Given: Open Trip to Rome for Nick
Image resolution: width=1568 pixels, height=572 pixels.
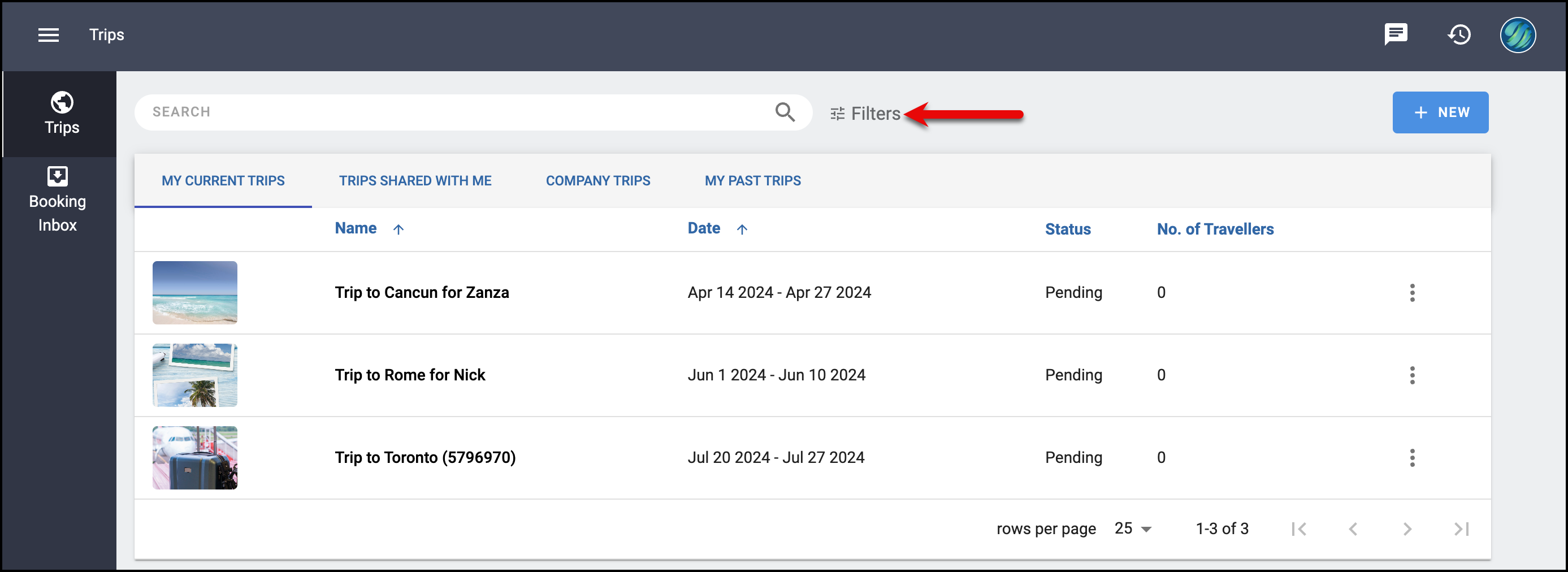Looking at the screenshot, I should (410, 375).
